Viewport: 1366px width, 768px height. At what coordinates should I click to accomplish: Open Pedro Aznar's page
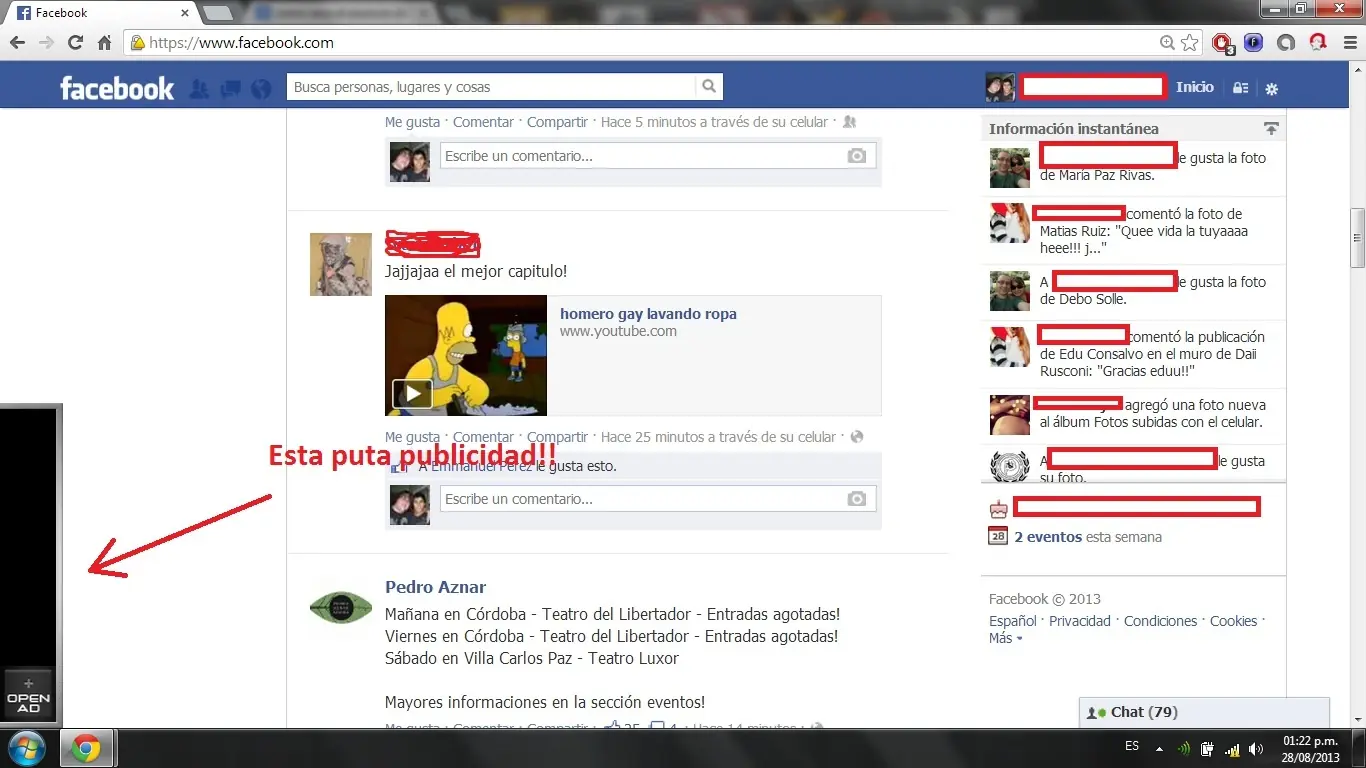435,587
